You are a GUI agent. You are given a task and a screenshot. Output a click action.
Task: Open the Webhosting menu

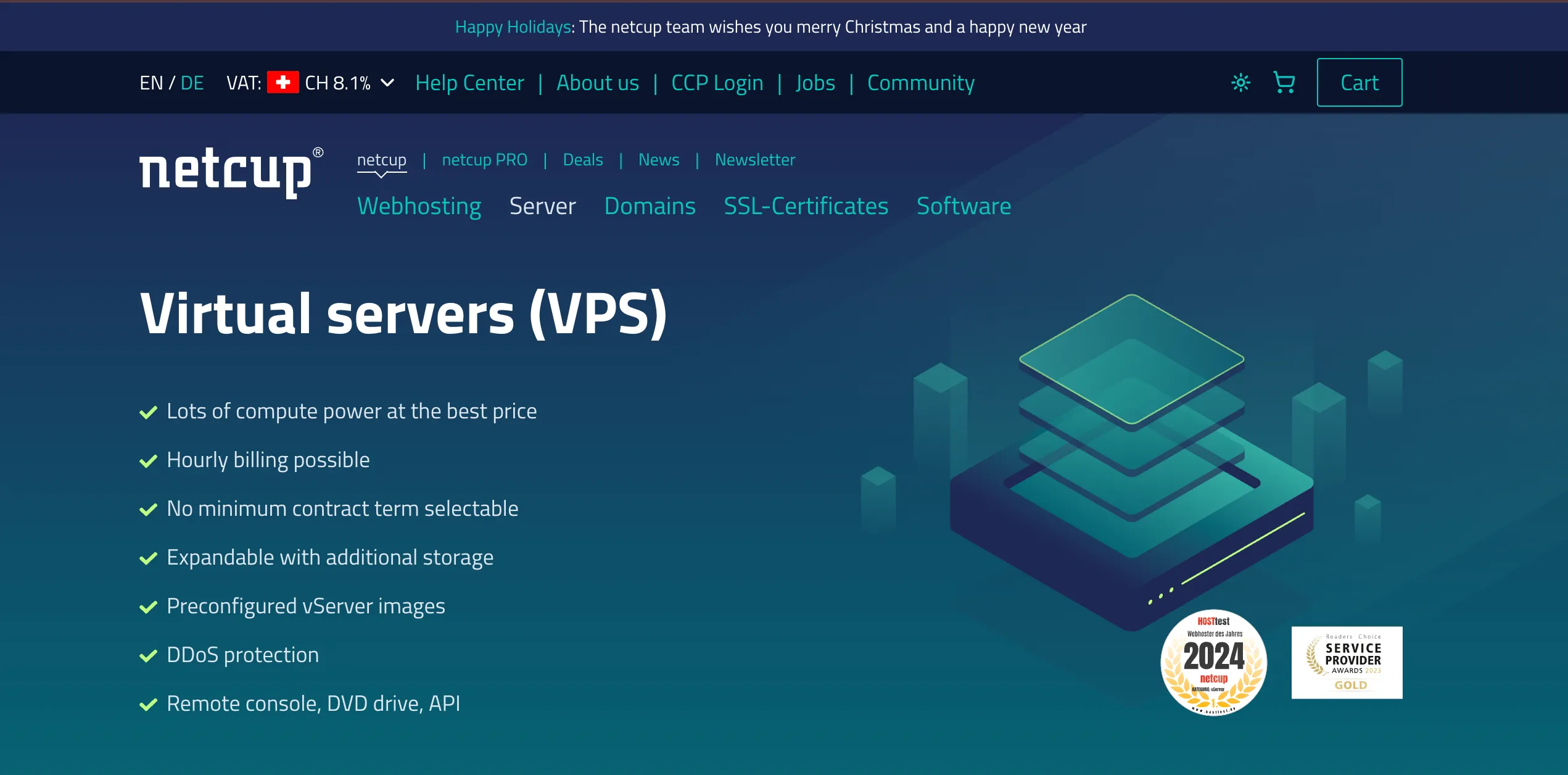coord(419,206)
